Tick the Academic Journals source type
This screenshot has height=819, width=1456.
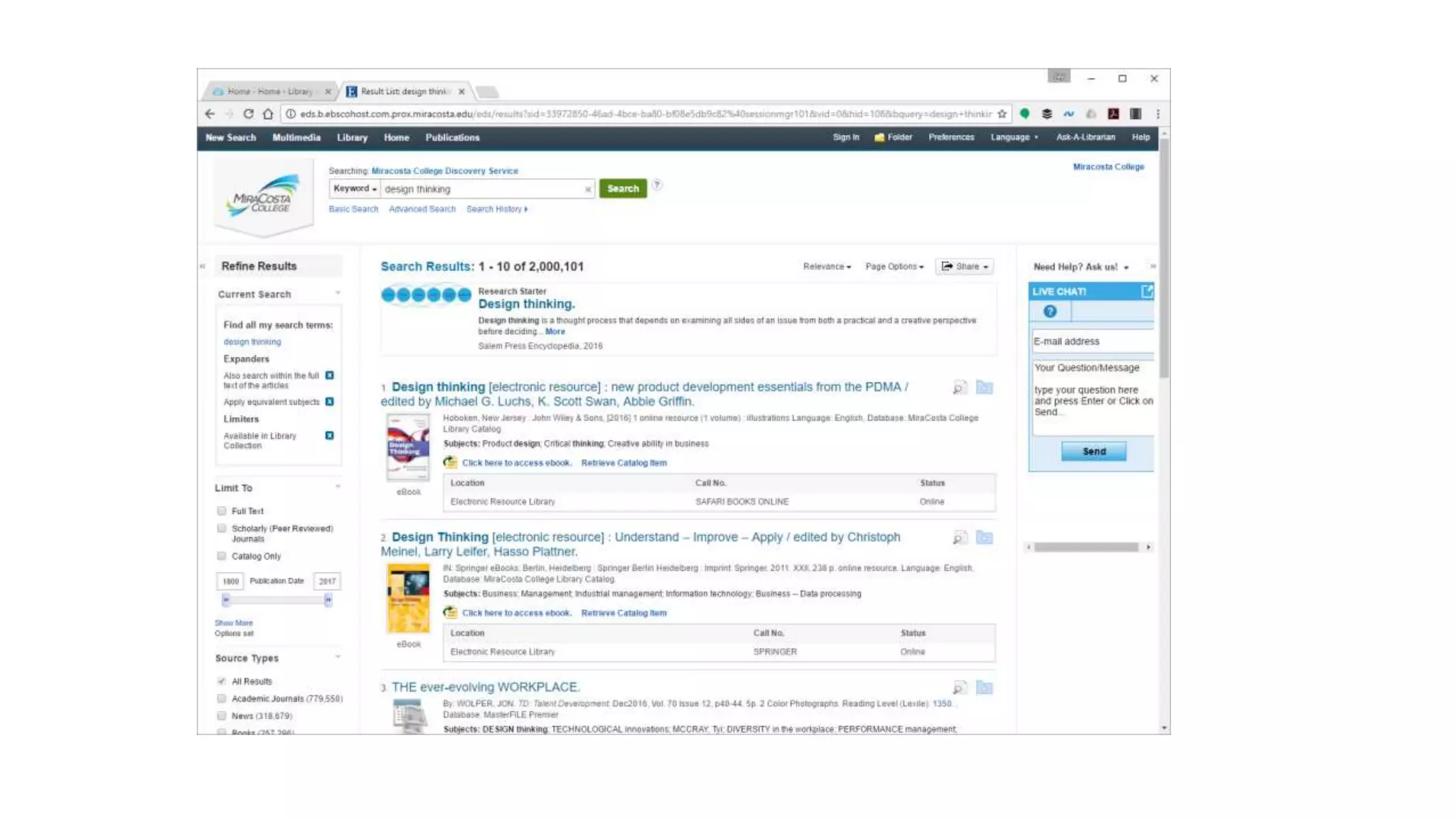tap(222, 699)
